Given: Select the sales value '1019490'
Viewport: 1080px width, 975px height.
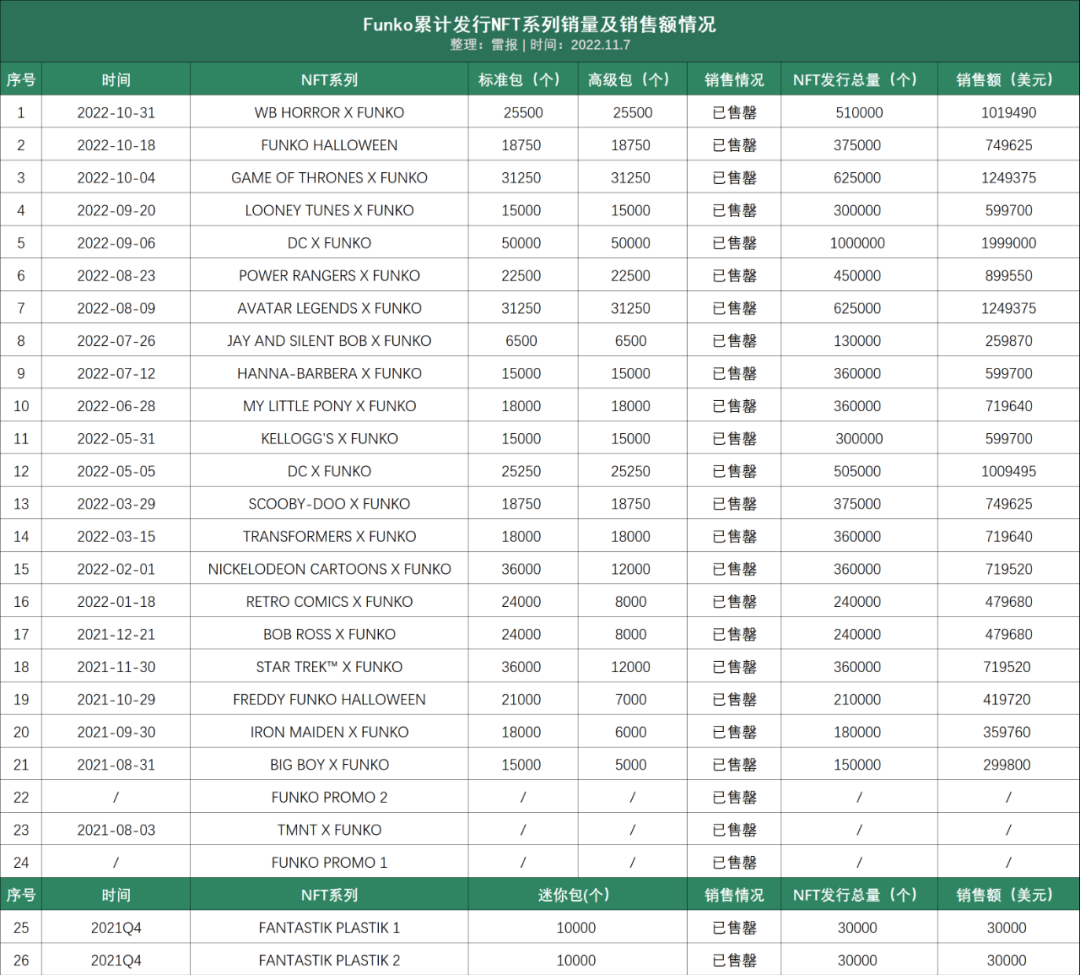Looking at the screenshot, I should (x=1008, y=112).
